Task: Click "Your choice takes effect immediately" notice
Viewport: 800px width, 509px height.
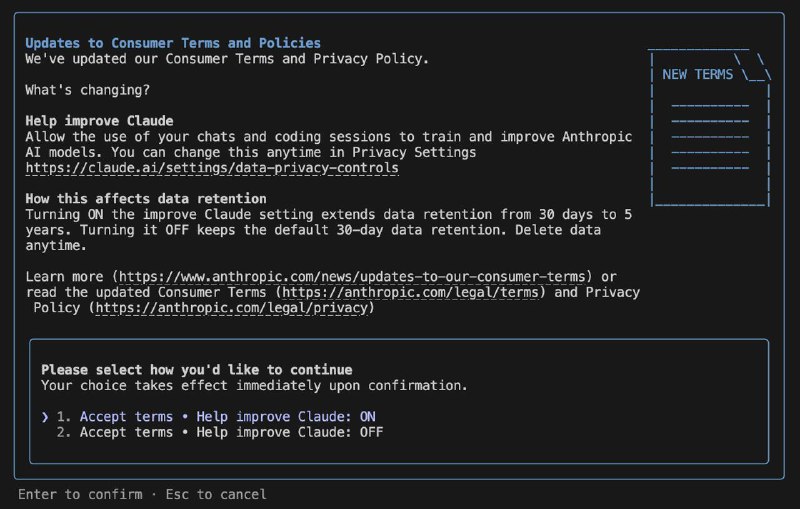Action: [x=254, y=385]
